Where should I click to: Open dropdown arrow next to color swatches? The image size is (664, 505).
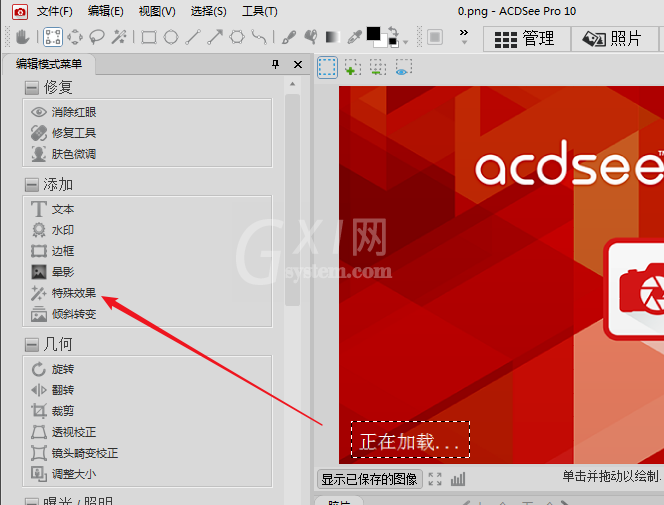pyautogui.click(x=405, y=42)
